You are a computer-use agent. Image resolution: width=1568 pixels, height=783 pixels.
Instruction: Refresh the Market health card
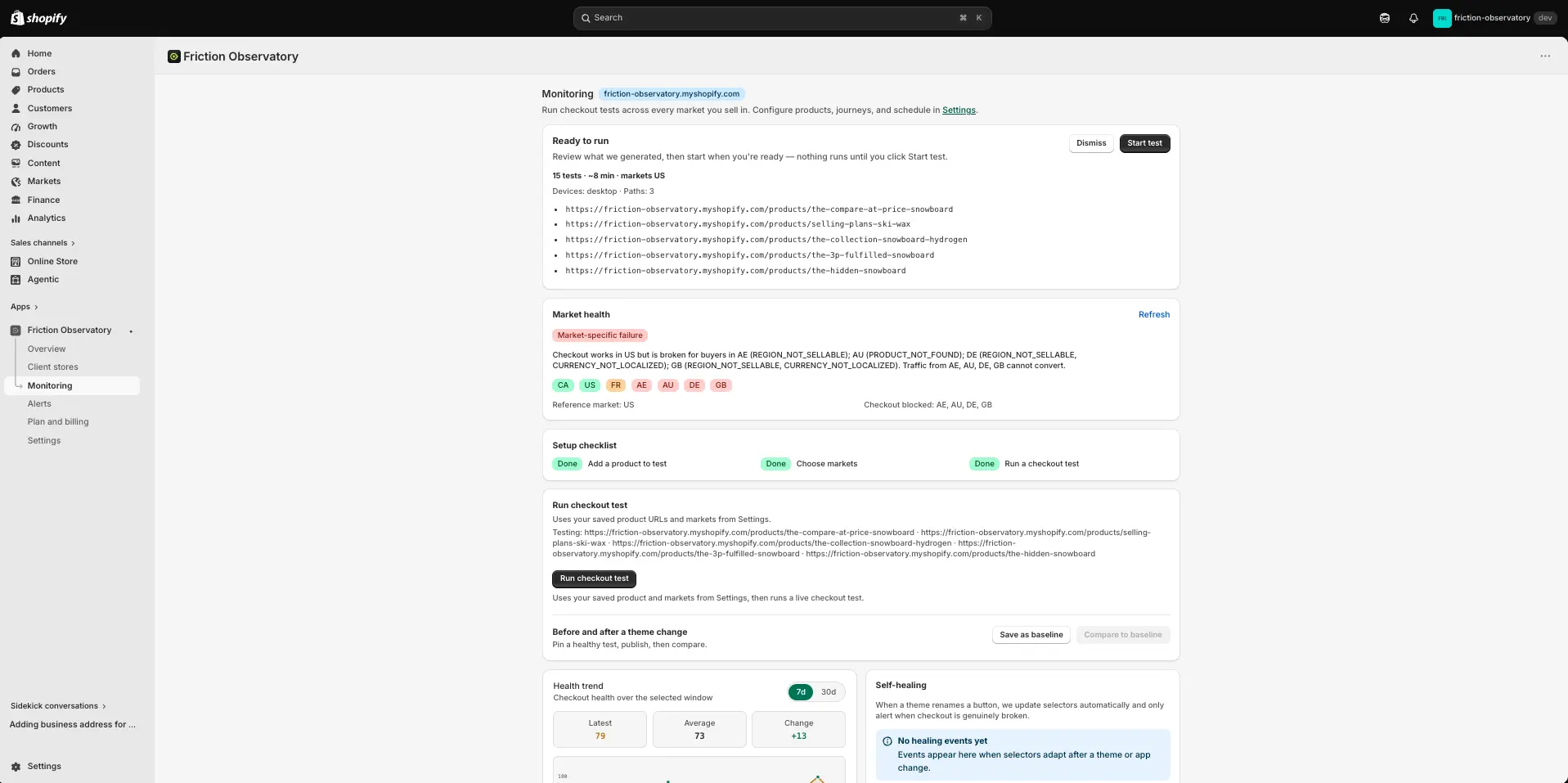click(1153, 315)
